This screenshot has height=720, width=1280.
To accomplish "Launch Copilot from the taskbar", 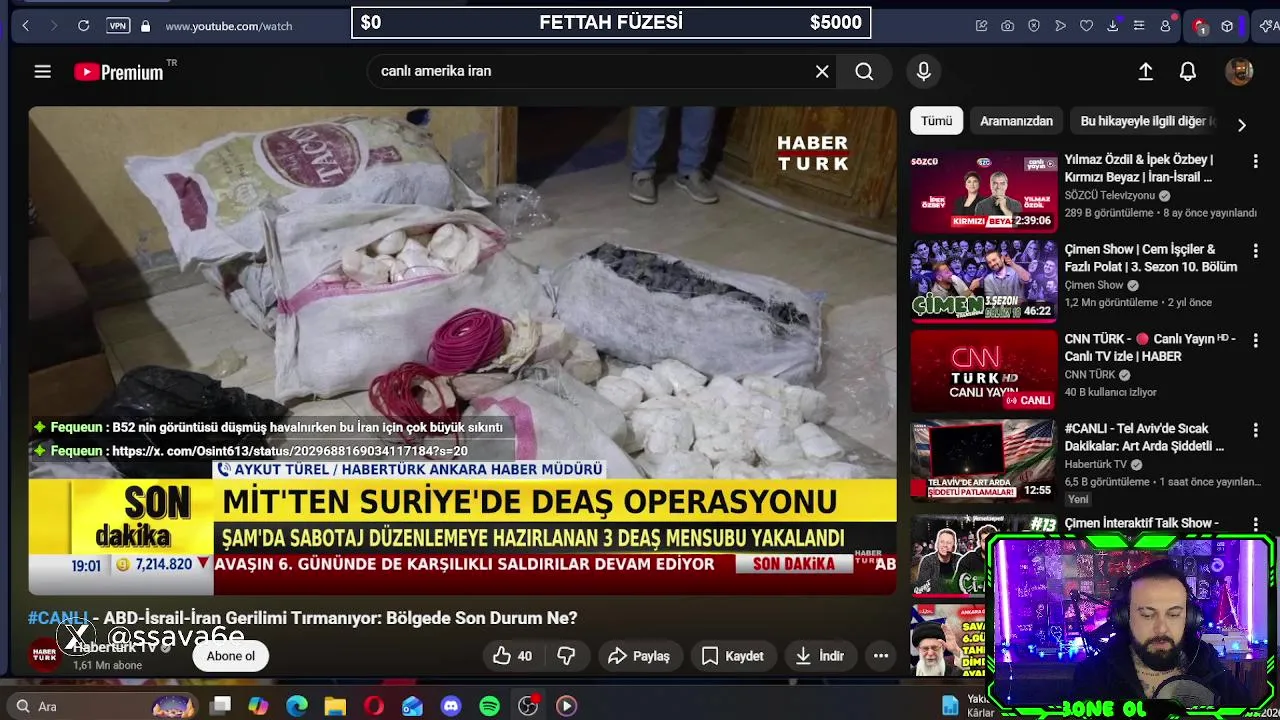I will coord(258,706).
